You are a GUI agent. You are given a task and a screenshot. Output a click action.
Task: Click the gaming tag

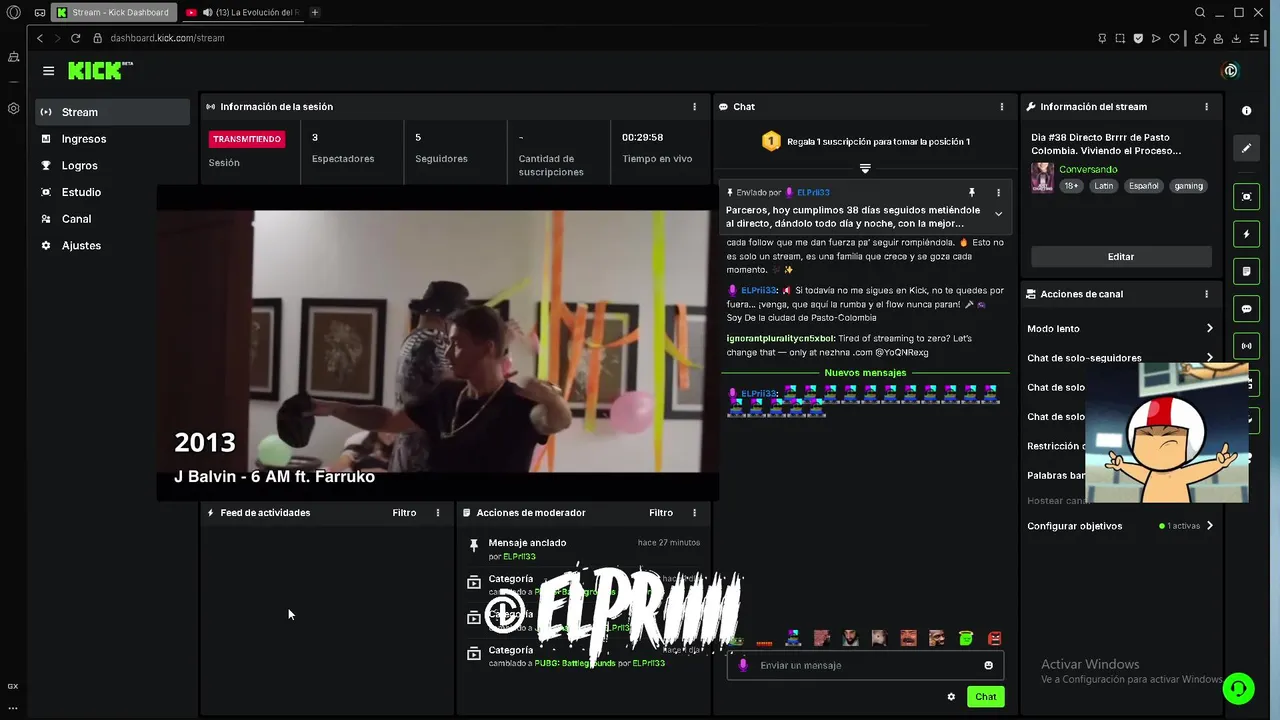(1188, 186)
